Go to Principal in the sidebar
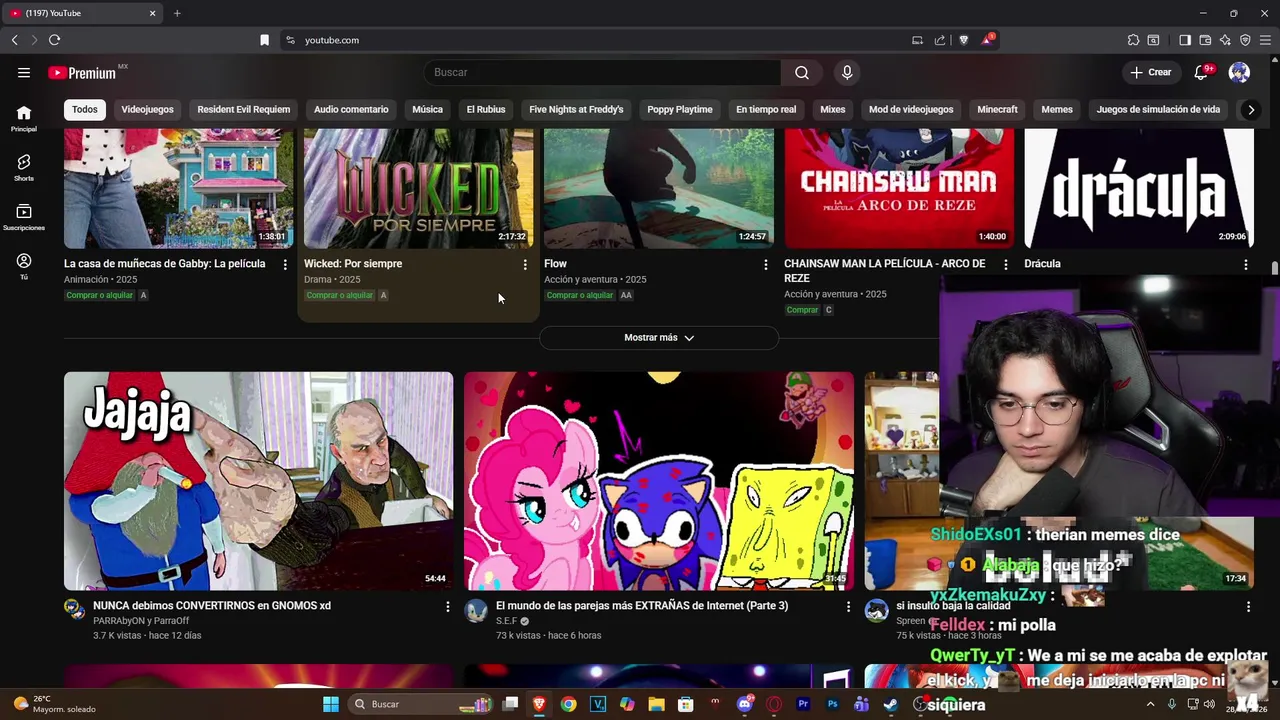This screenshot has height=720, width=1280. point(24,118)
